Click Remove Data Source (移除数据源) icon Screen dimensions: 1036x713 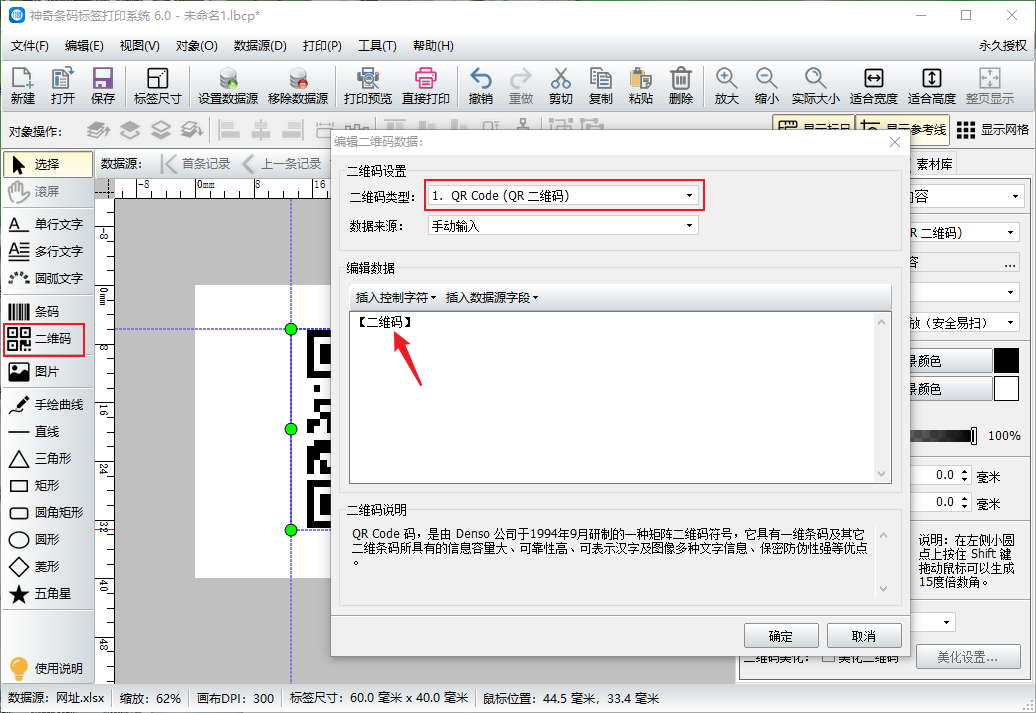pyautogui.click(x=298, y=86)
